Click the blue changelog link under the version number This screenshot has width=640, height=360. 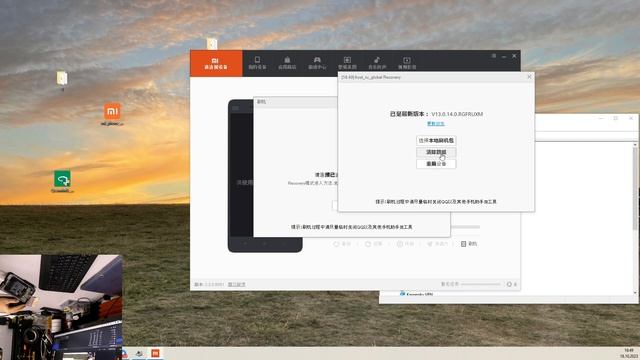tap(436, 124)
